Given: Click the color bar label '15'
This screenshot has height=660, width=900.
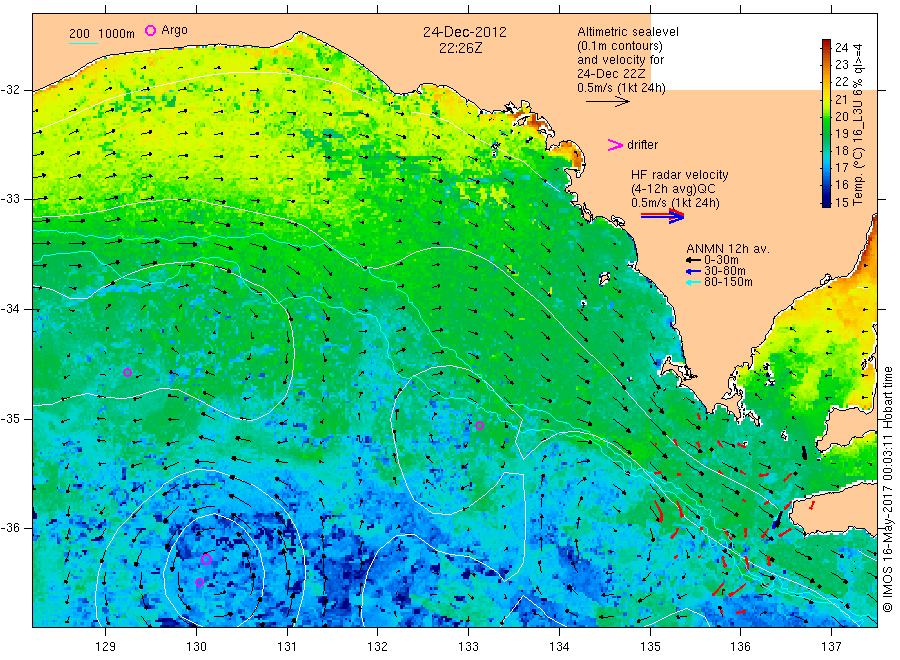Looking at the screenshot, I should (841, 202).
